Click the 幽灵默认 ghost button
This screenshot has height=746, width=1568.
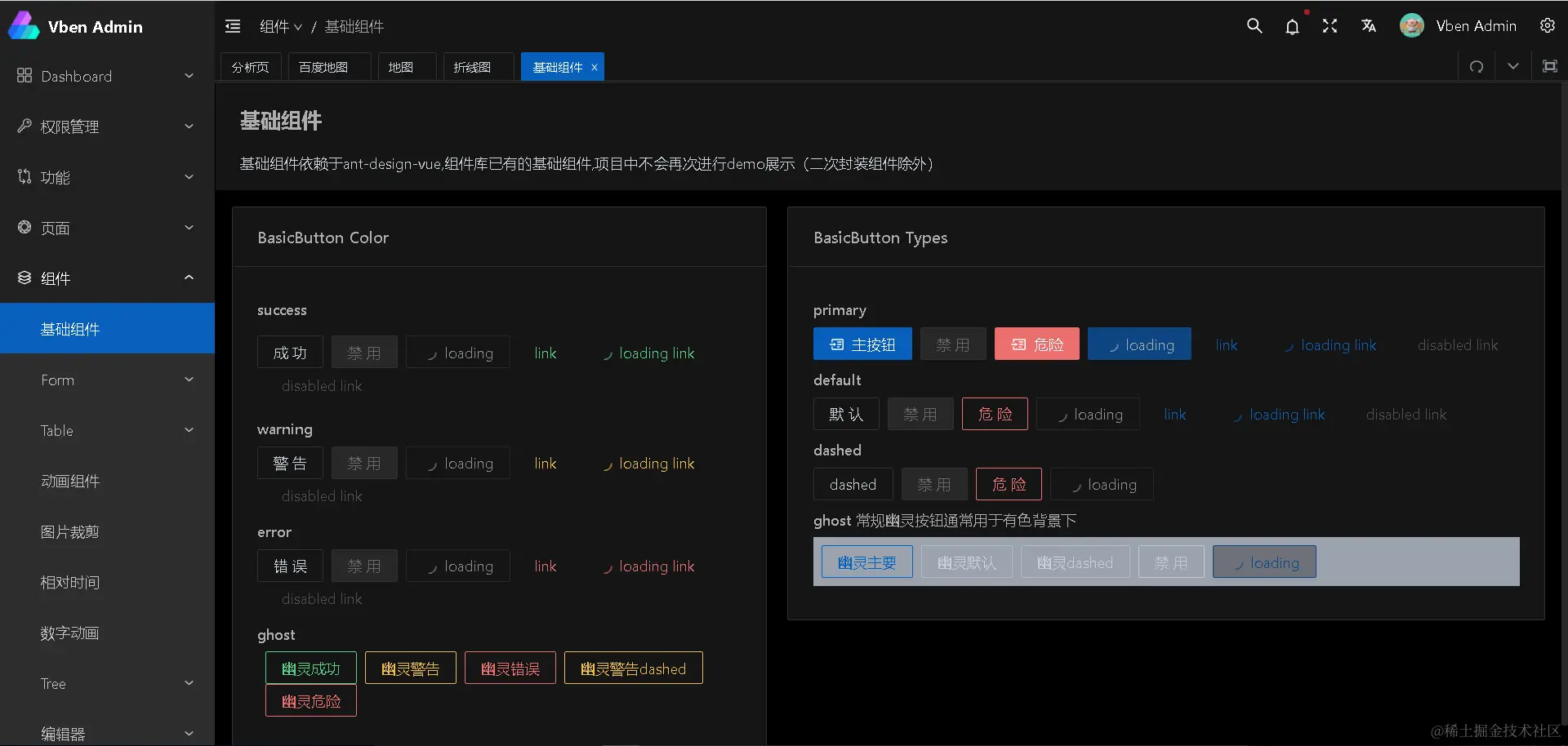click(967, 562)
